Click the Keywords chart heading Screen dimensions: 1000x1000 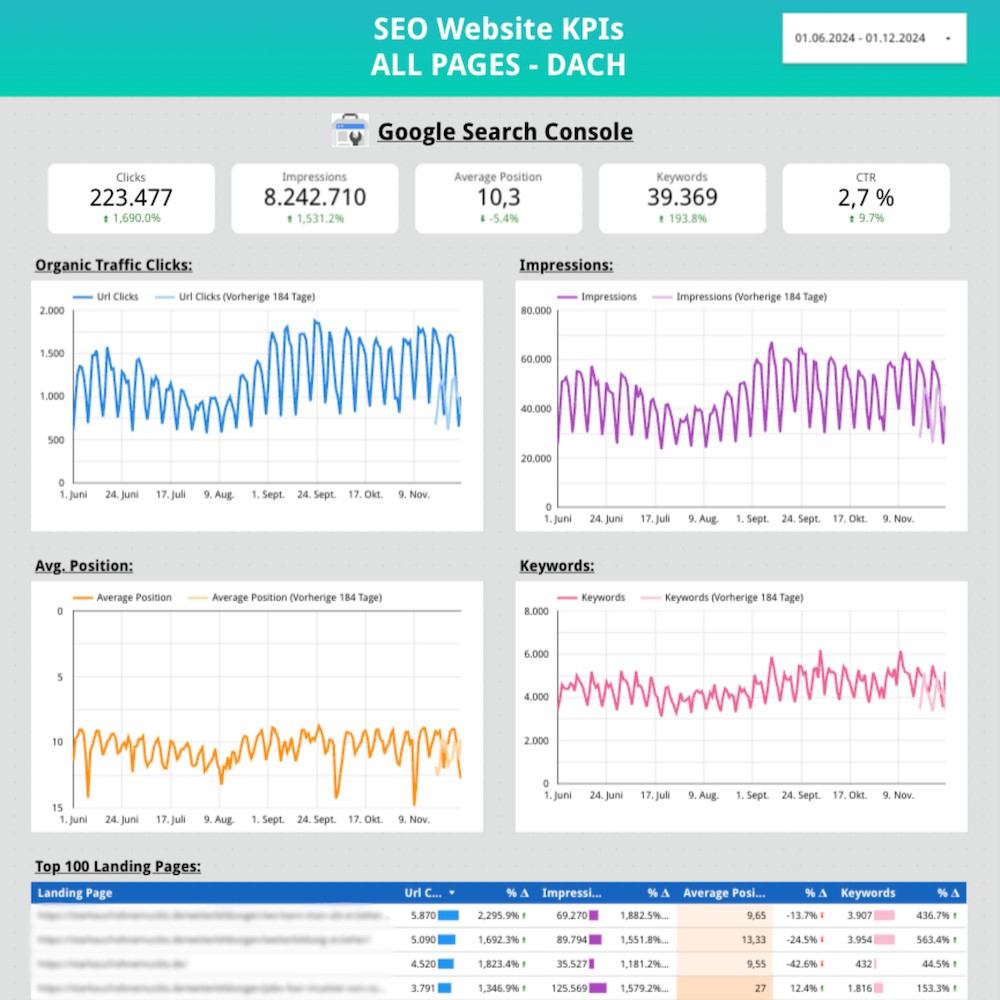(557, 566)
